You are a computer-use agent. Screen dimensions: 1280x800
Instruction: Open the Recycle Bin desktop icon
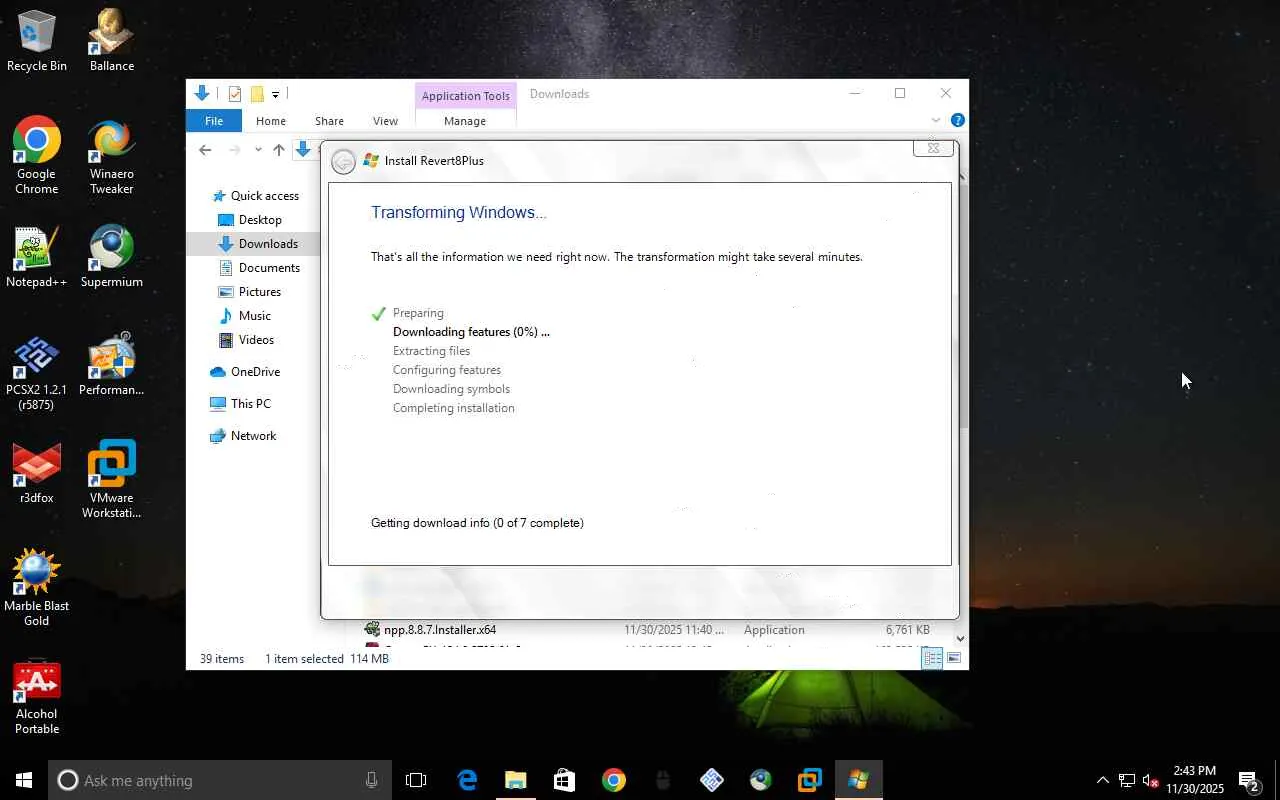[37, 41]
